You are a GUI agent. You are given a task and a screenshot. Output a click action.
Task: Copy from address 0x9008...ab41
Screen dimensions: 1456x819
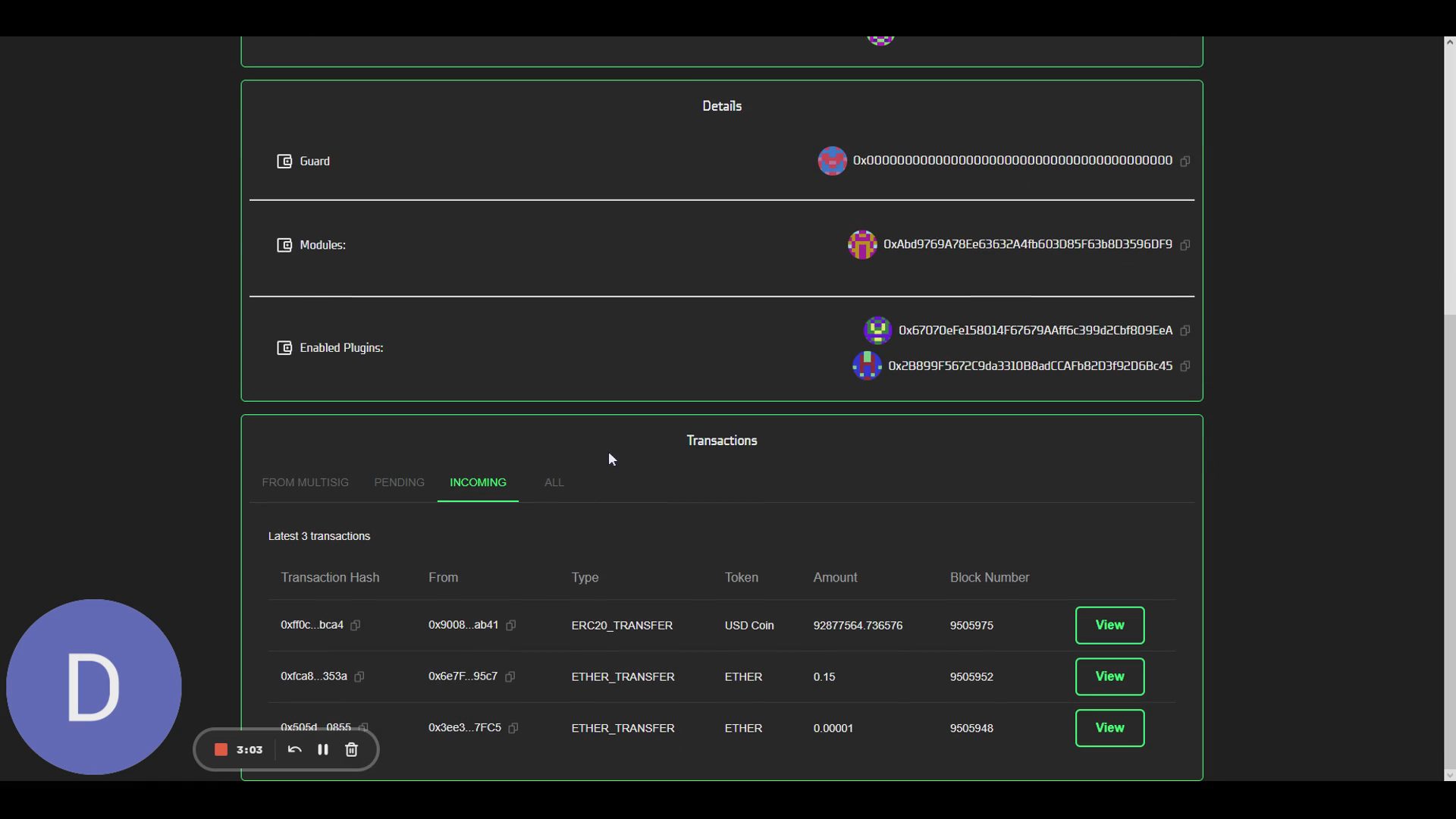point(511,626)
